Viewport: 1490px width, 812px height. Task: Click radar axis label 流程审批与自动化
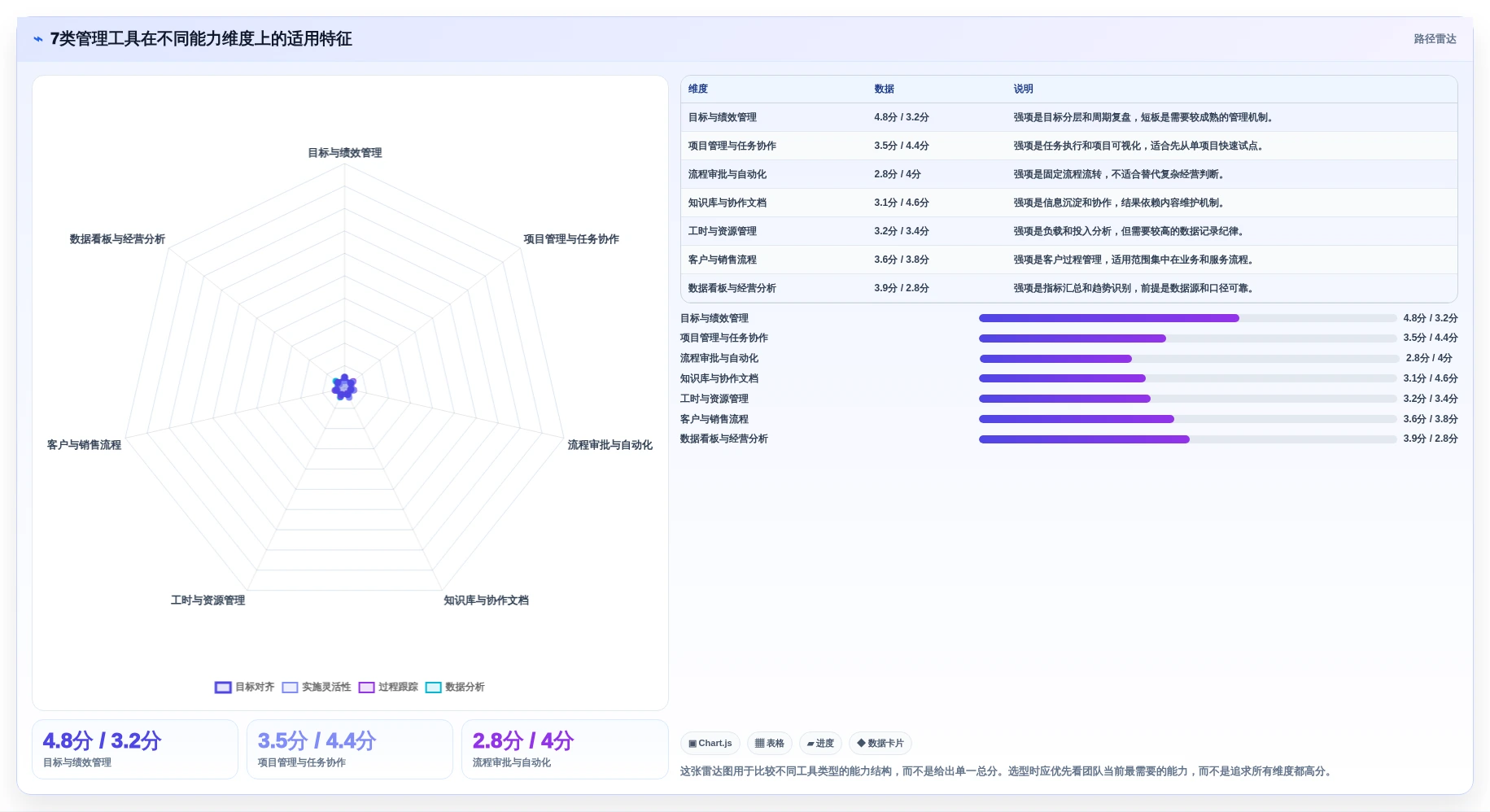[x=610, y=445]
